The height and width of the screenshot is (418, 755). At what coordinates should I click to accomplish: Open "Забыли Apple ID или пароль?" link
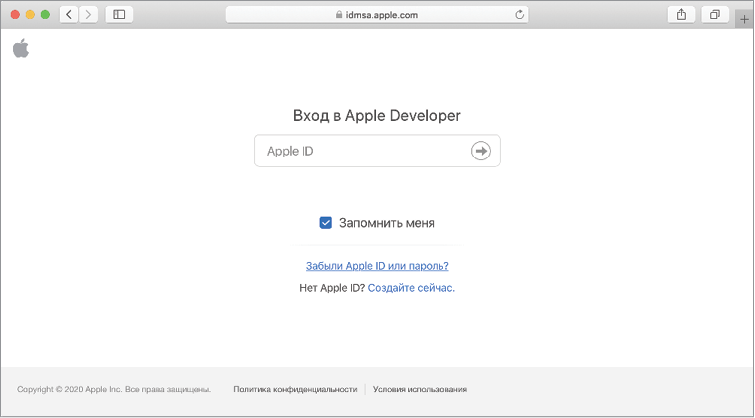(377, 266)
